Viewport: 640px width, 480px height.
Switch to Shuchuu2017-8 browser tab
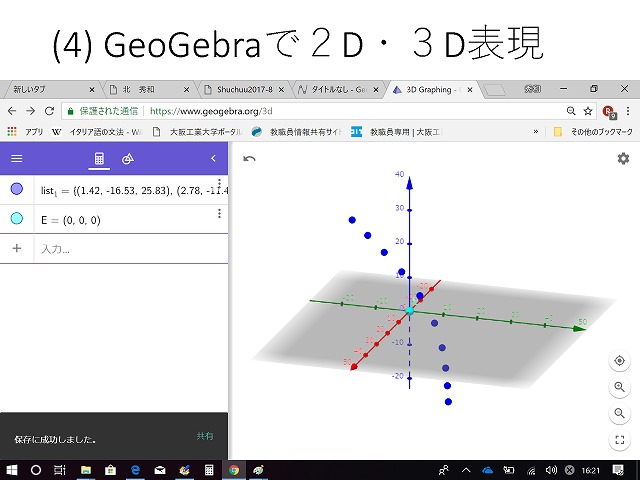(244, 89)
